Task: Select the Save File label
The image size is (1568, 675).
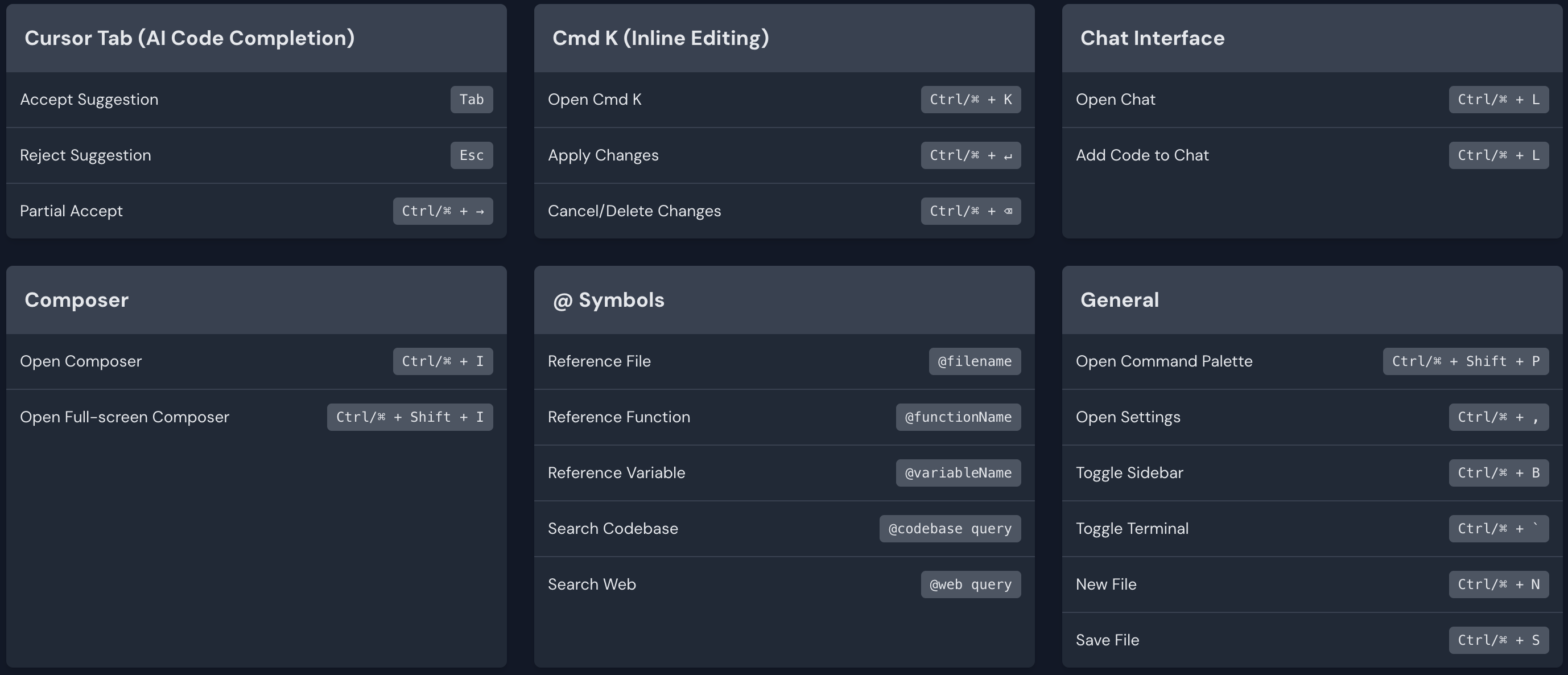Action: click(1107, 640)
